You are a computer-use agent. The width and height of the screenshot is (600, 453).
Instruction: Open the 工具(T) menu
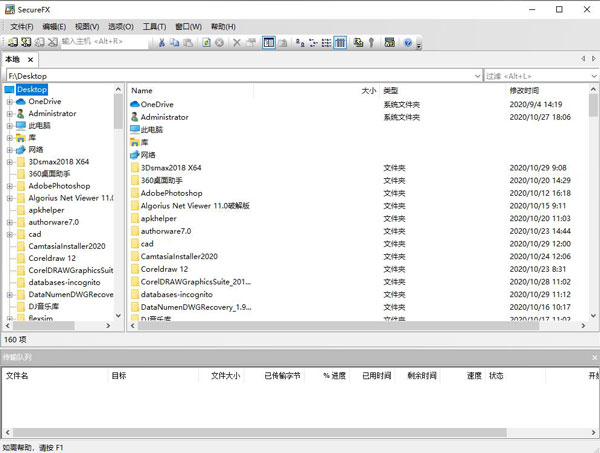tap(154, 26)
